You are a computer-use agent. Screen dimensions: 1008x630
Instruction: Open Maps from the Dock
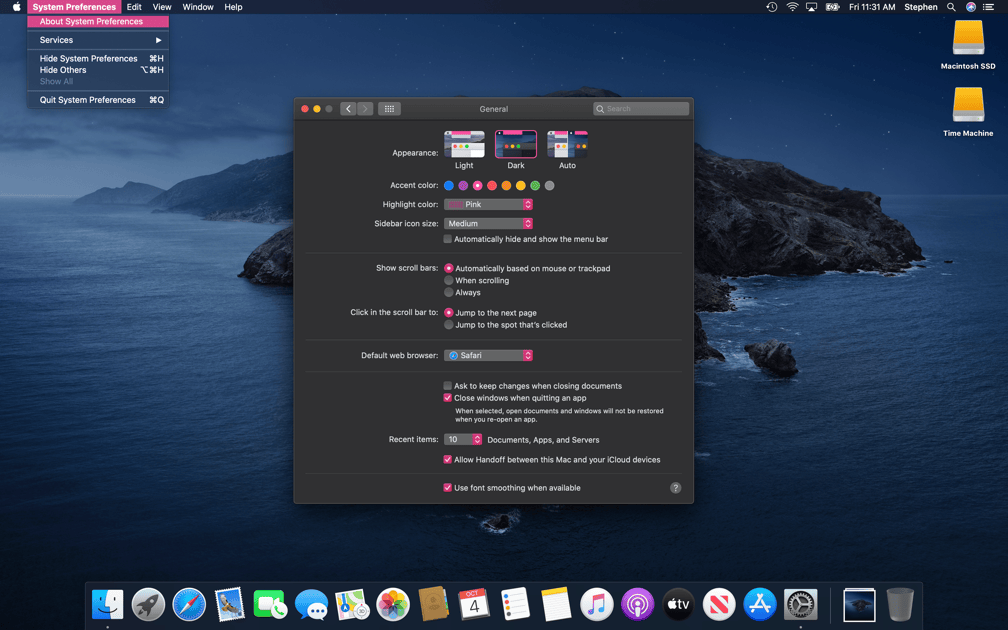point(352,604)
